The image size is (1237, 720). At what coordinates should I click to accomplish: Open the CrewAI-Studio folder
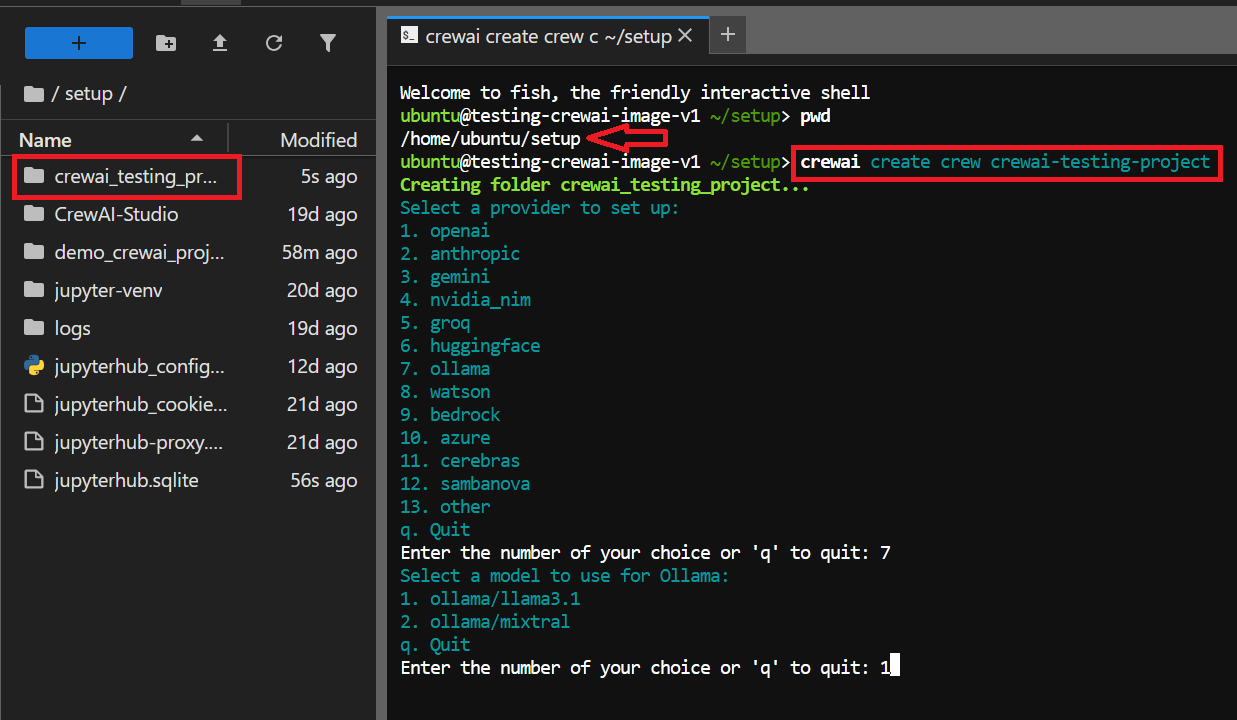188,214
